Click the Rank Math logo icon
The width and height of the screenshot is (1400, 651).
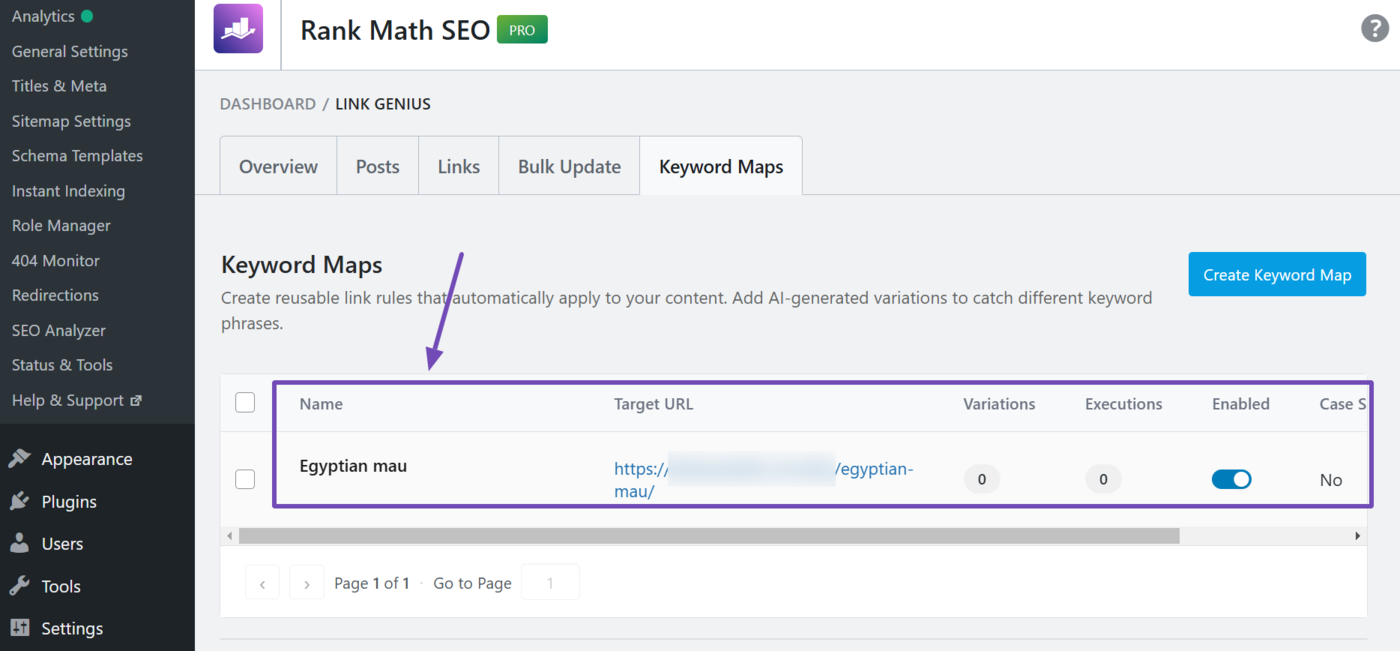coord(238,28)
